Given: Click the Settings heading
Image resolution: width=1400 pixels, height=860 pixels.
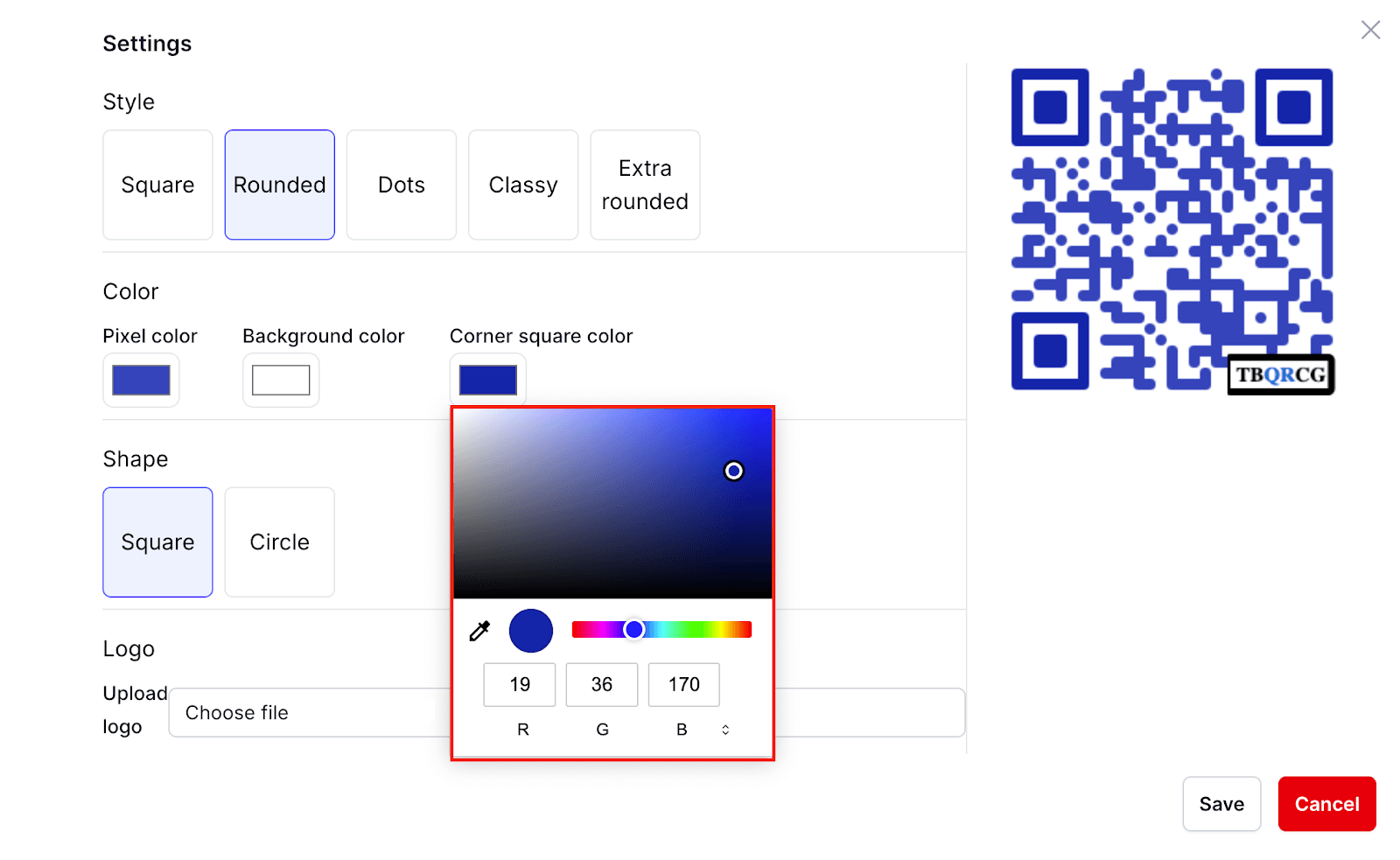Looking at the screenshot, I should point(147,44).
